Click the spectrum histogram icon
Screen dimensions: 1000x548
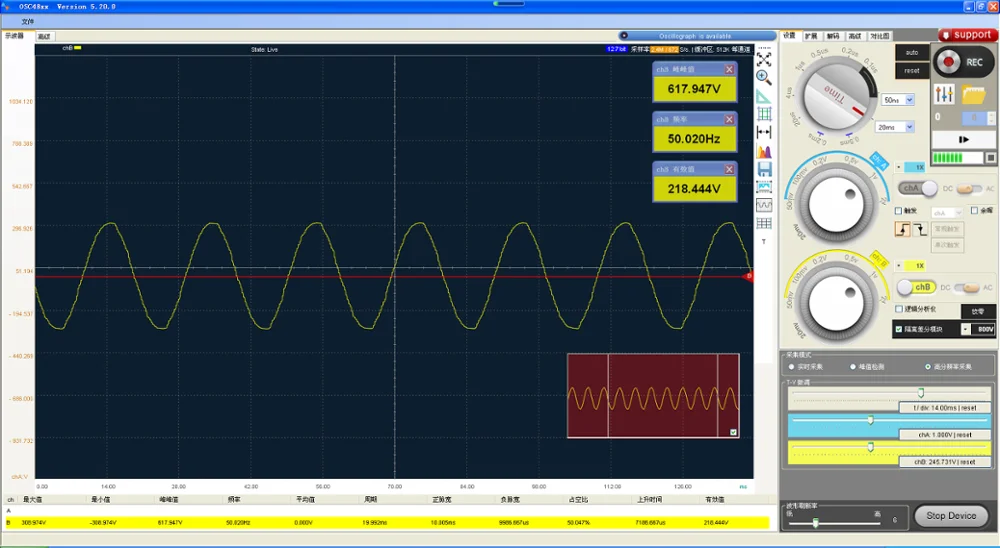click(763, 151)
